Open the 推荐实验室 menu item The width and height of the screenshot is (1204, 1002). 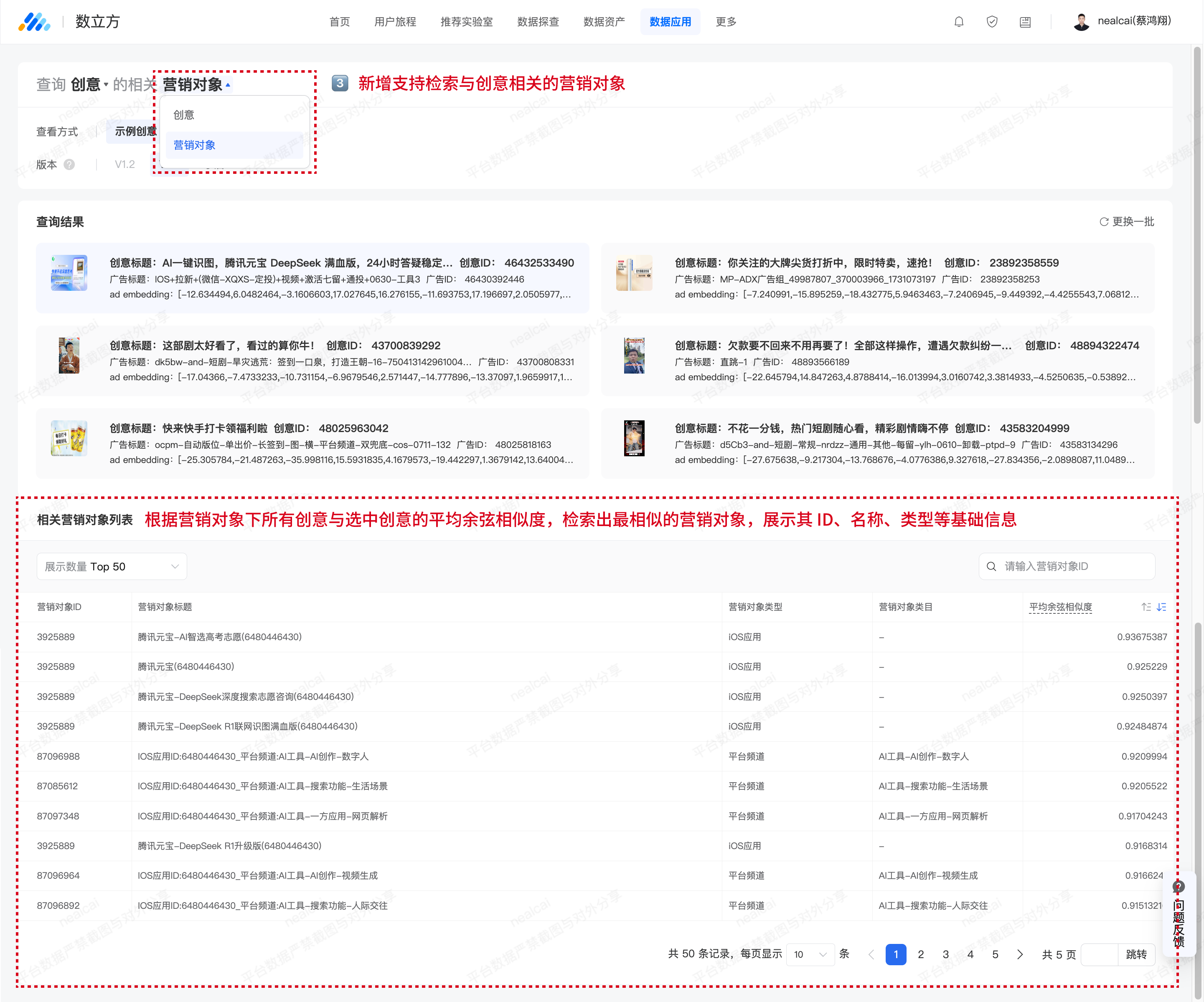click(466, 22)
